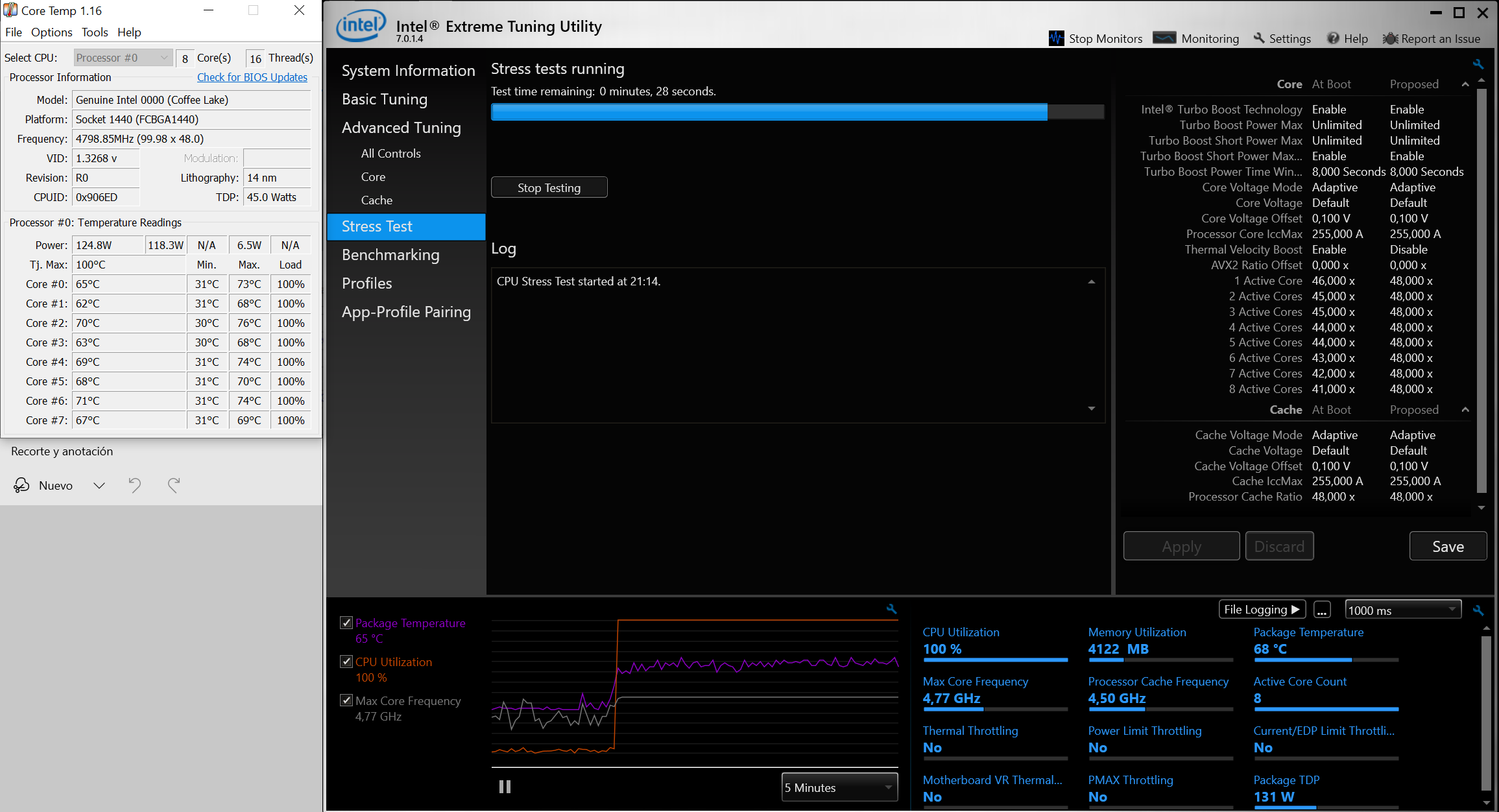Open Cache under Advanced Tuning

click(376, 200)
